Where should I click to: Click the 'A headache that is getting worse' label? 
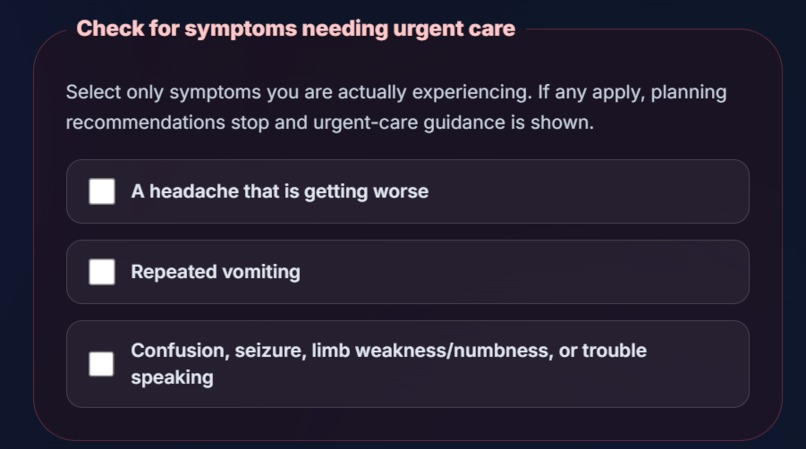click(x=280, y=191)
